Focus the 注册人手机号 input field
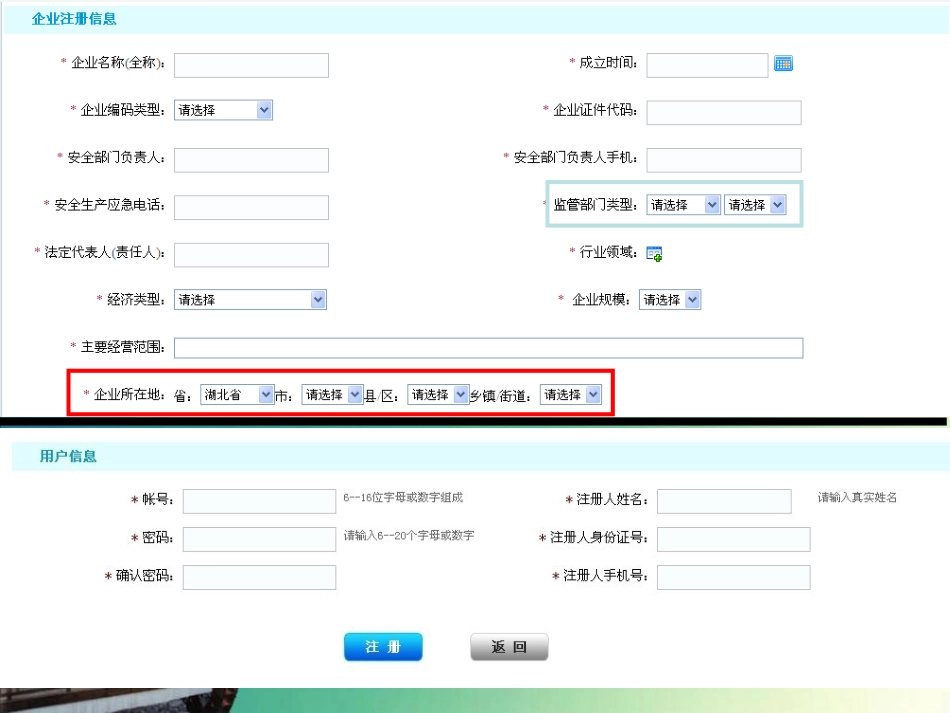The image size is (950, 713). [x=734, y=577]
